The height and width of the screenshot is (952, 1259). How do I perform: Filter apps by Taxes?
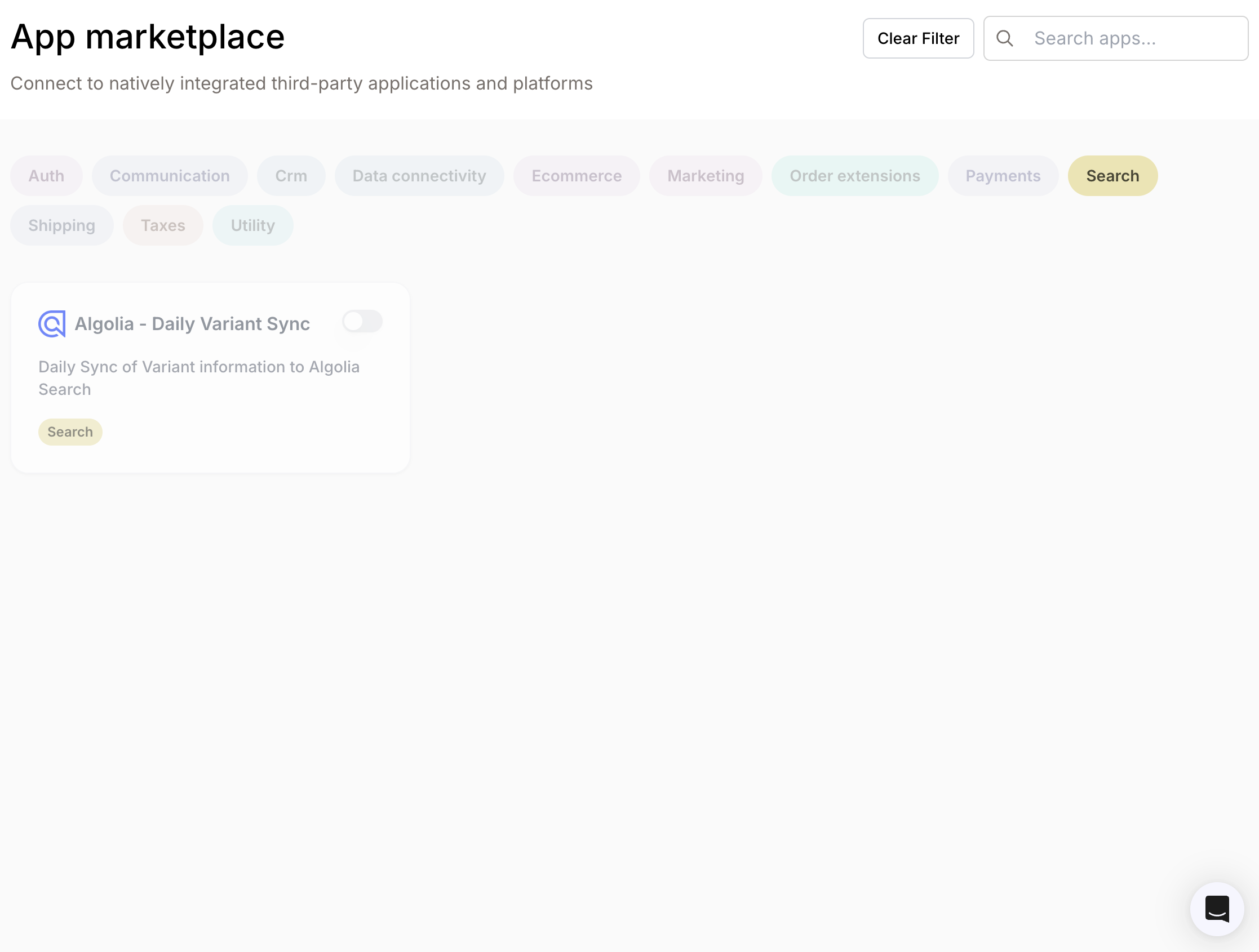click(163, 225)
